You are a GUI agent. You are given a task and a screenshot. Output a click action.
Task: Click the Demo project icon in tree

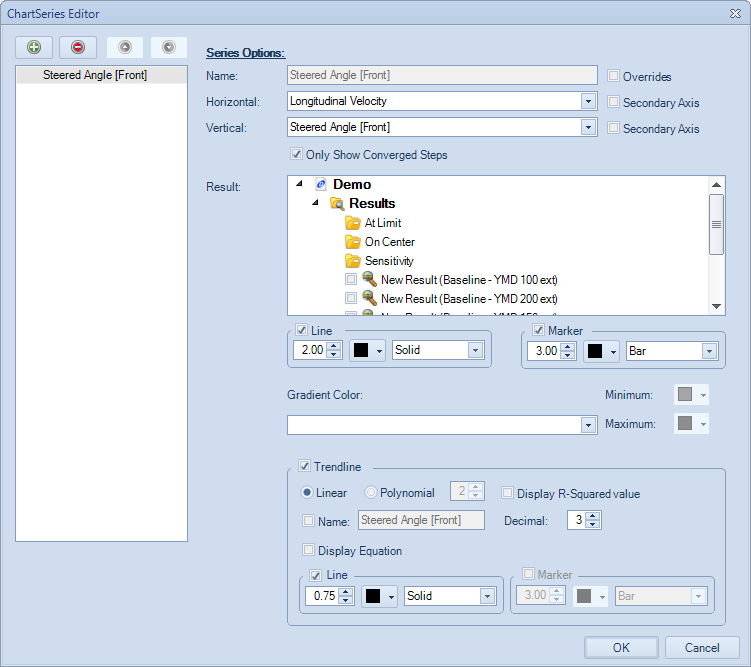321,184
